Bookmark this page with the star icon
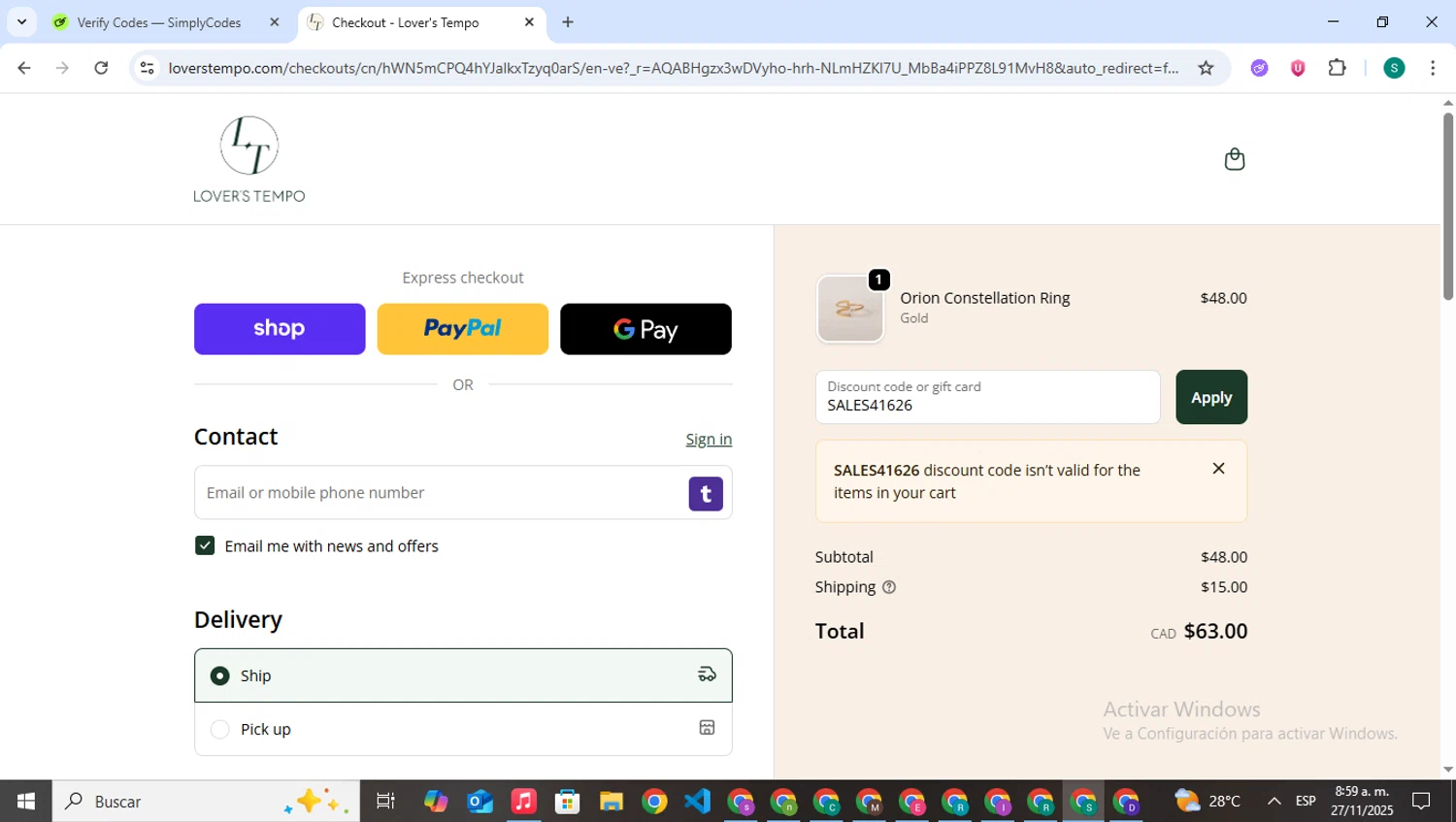This screenshot has height=822, width=1456. tap(1206, 68)
